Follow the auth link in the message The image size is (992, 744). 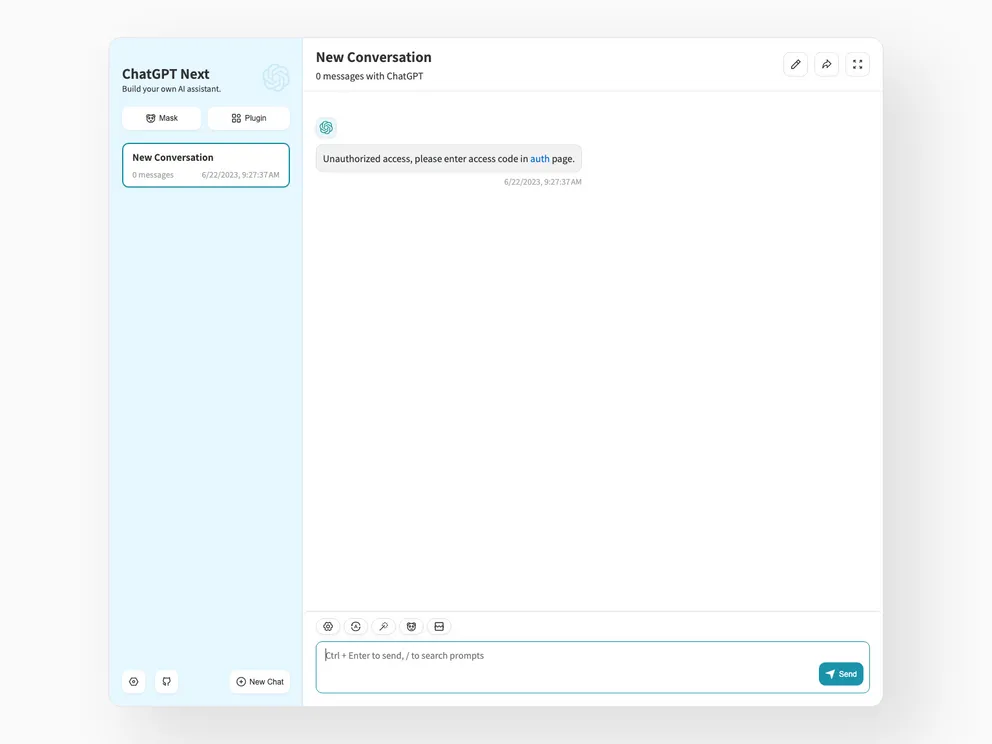[539, 159]
